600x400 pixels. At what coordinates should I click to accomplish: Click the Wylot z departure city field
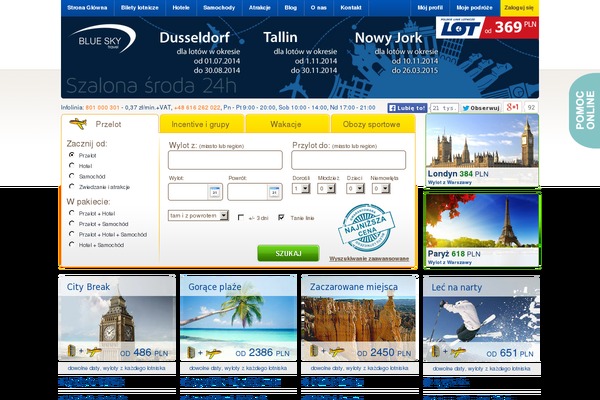click(x=225, y=160)
